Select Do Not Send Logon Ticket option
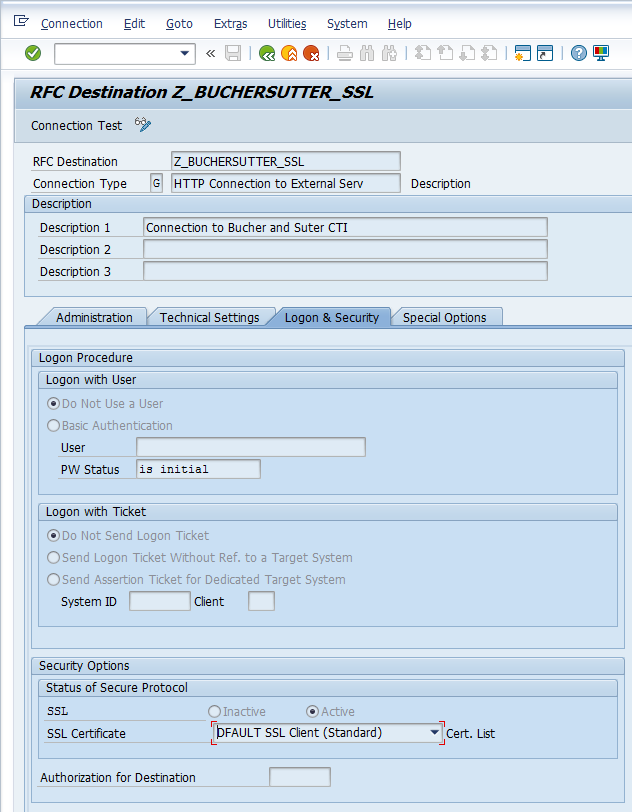 53,535
